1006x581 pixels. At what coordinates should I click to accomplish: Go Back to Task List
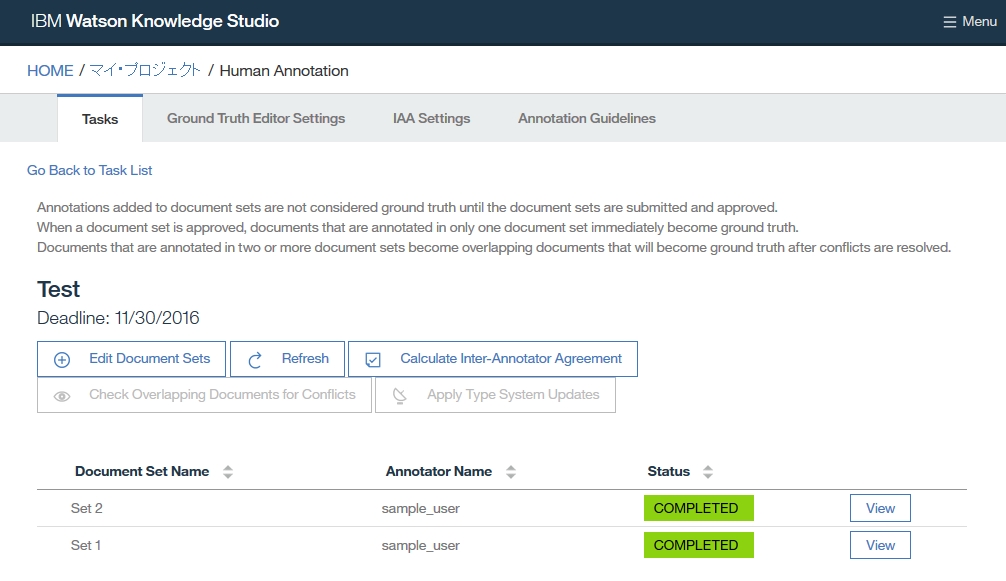(x=89, y=170)
